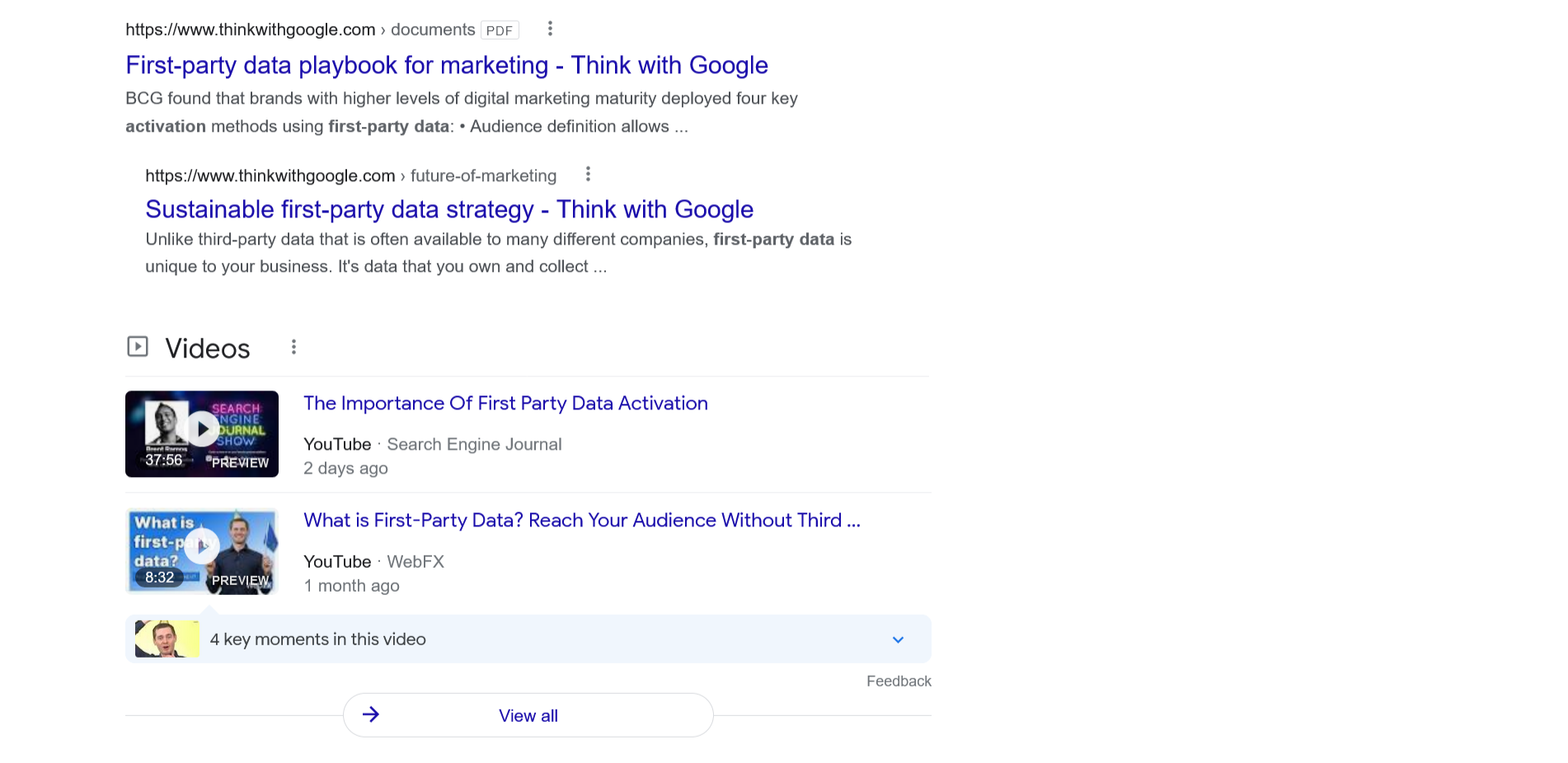Open the PREVIEW on the 8:32 video
The image size is (1568, 763).
click(239, 579)
